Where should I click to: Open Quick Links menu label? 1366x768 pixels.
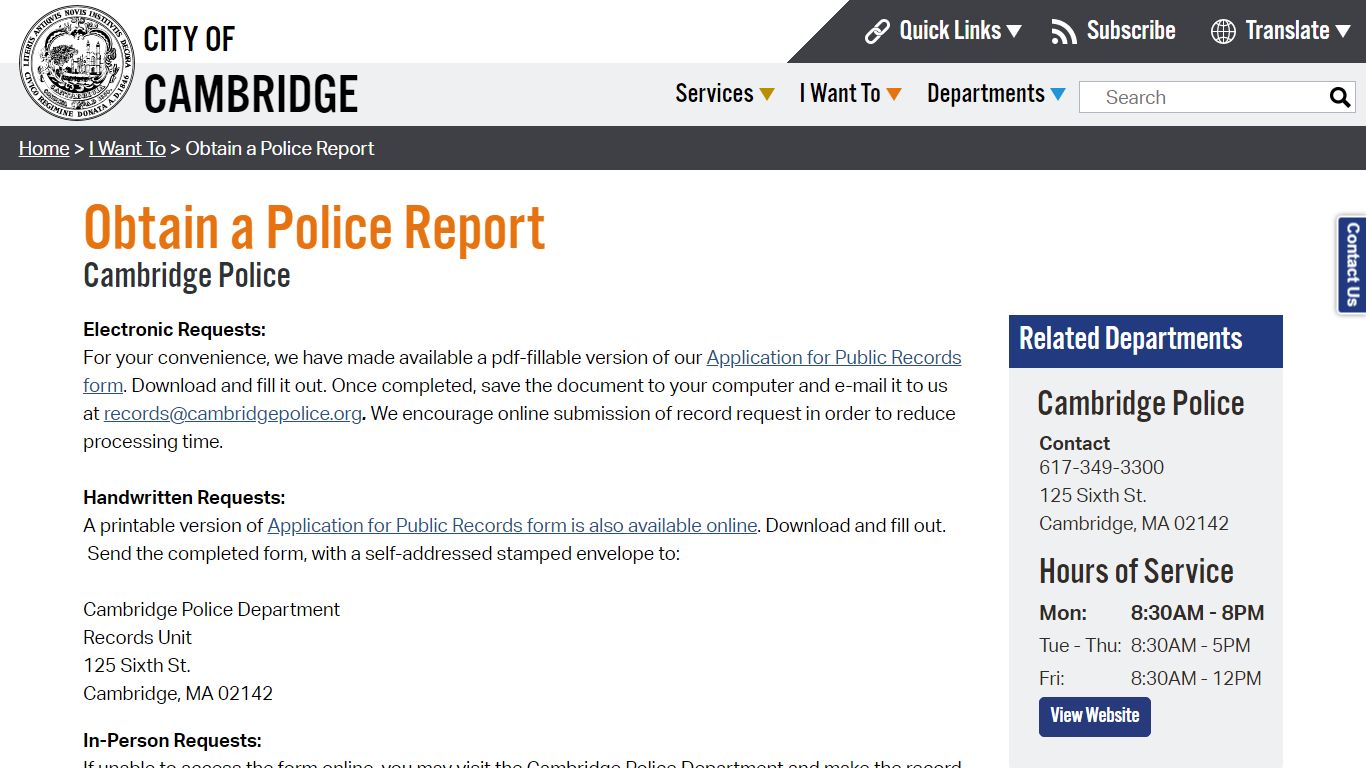950,30
